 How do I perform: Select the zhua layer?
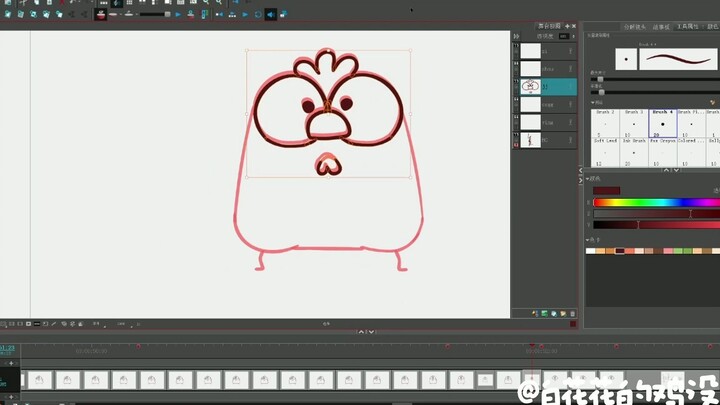pos(545,69)
